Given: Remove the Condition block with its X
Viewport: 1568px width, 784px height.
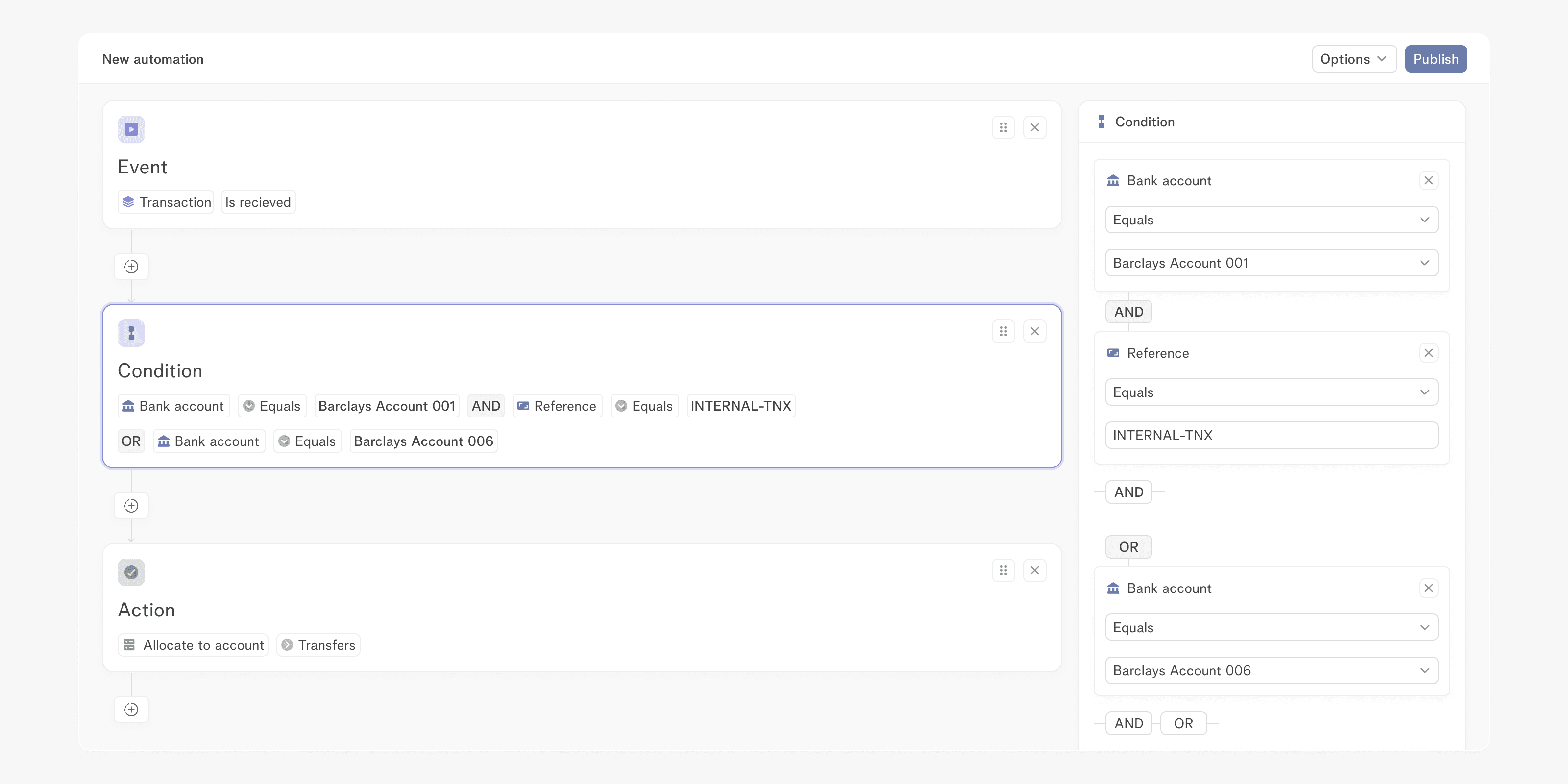Looking at the screenshot, I should click(x=1034, y=332).
